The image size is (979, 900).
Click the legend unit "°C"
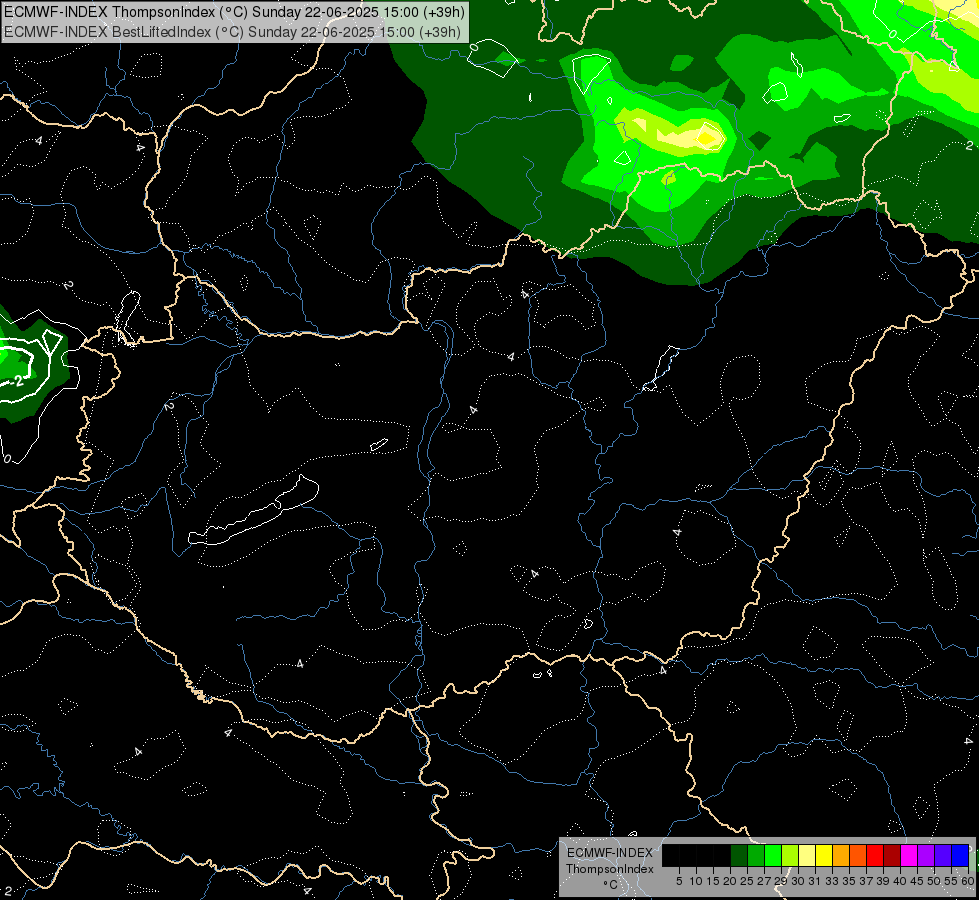[x=610, y=885]
